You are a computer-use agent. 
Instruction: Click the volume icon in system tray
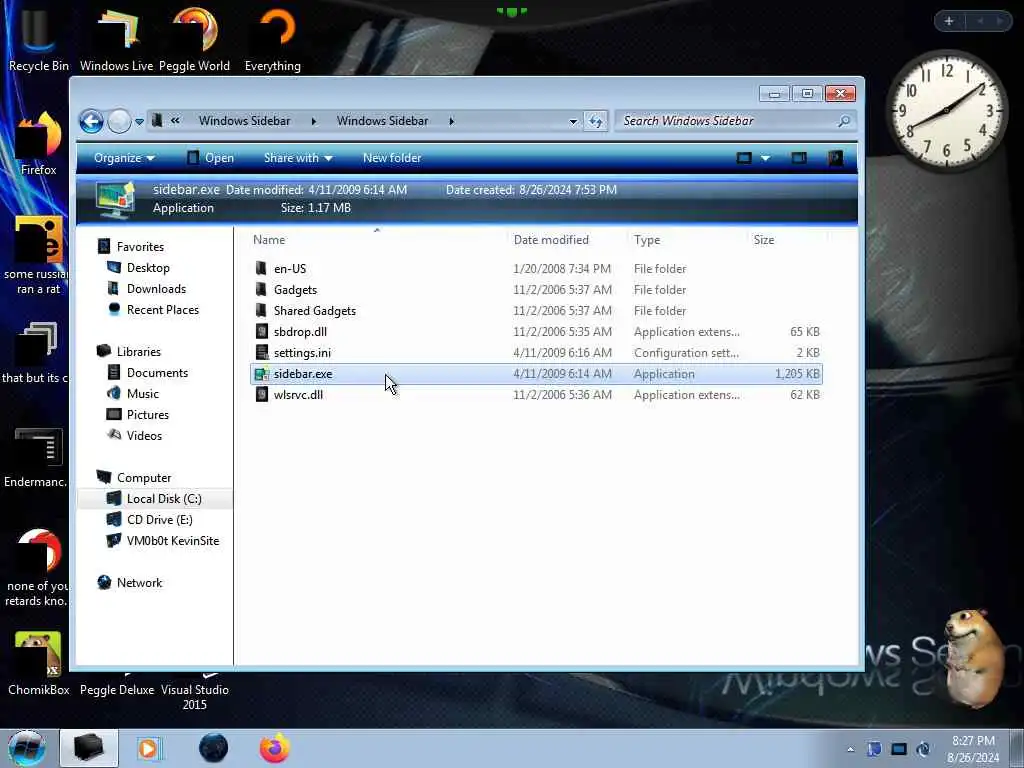[923, 749]
